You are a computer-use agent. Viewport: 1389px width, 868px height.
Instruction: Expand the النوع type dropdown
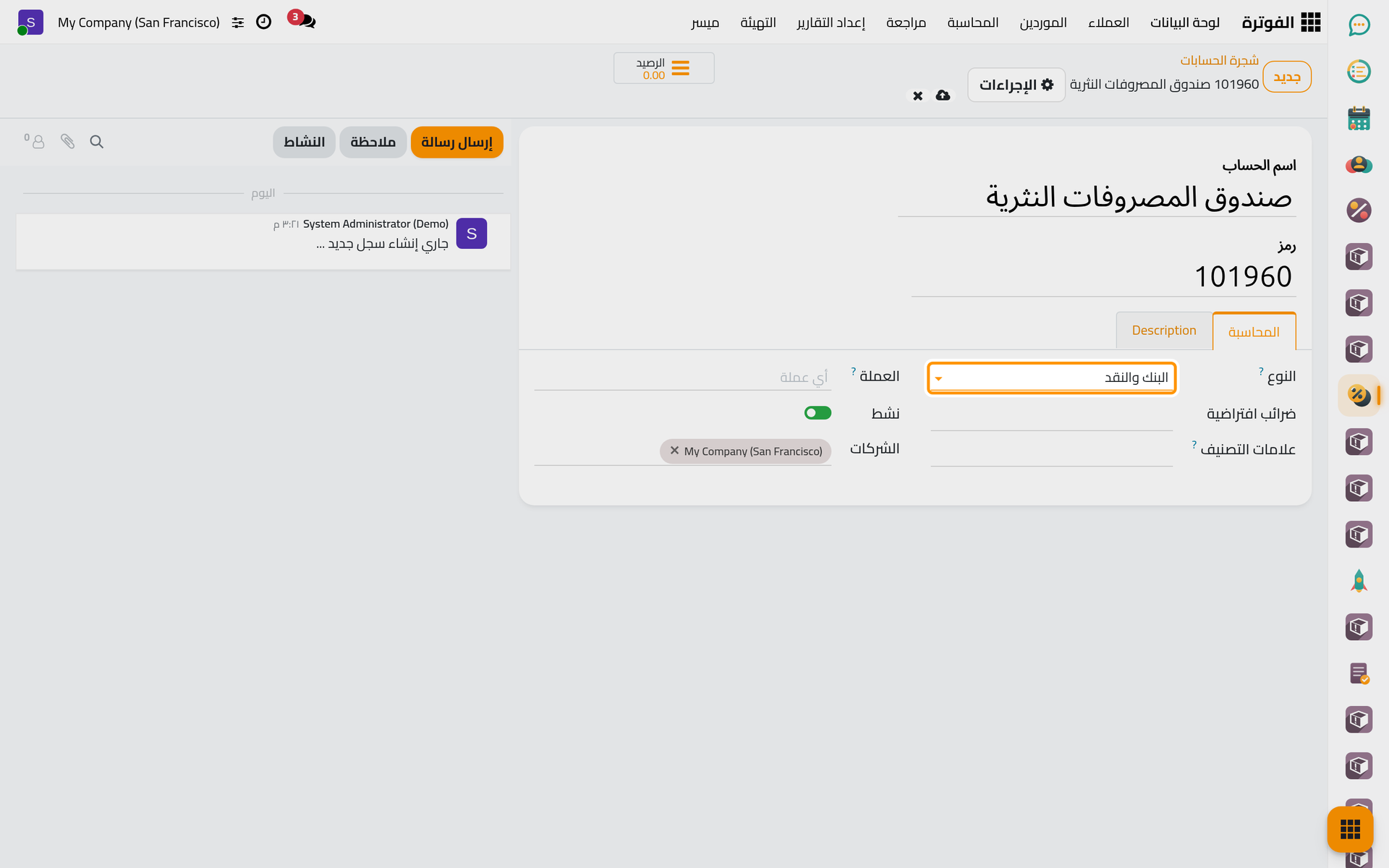tap(1052, 378)
